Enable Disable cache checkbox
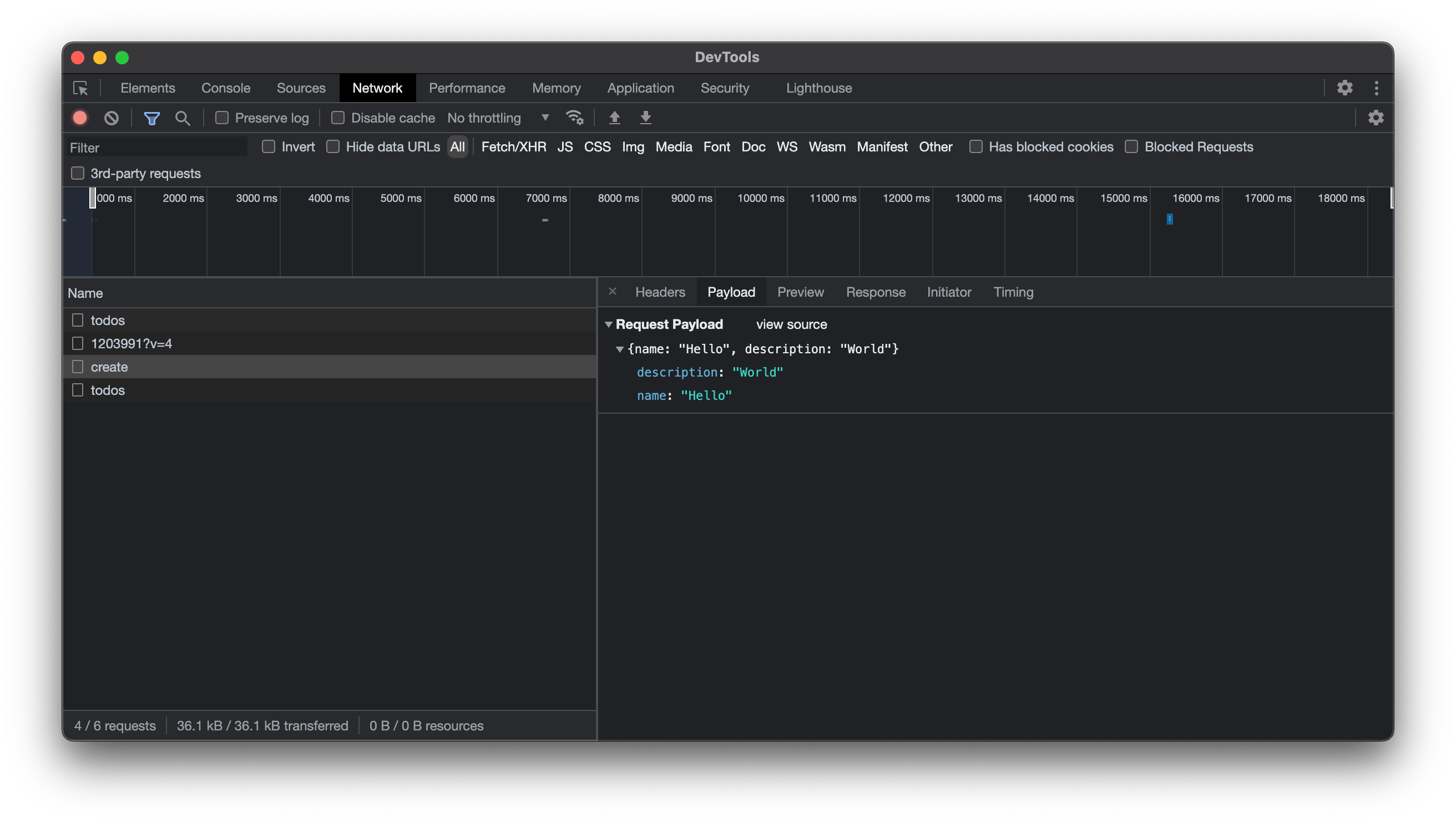The height and width of the screenshot is (823, 1456). click(337, 118)
